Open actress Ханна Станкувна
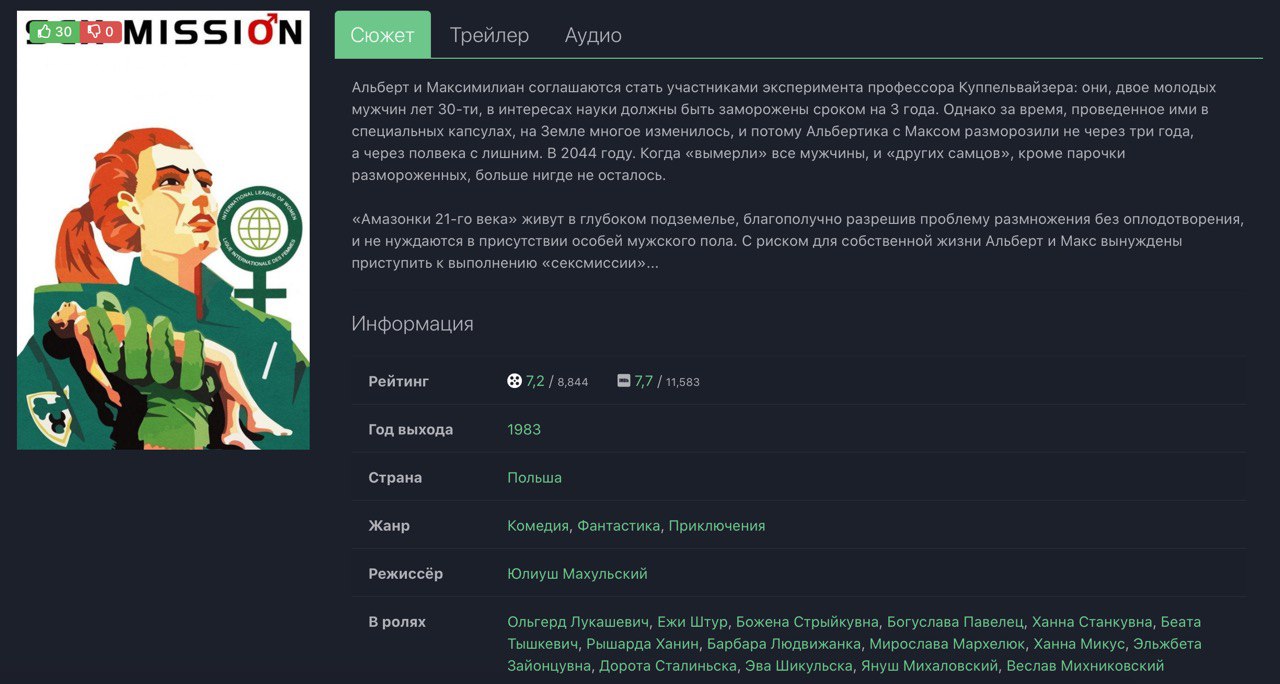This screenshot has width=1280, height=684. (x=1092, y=622)
